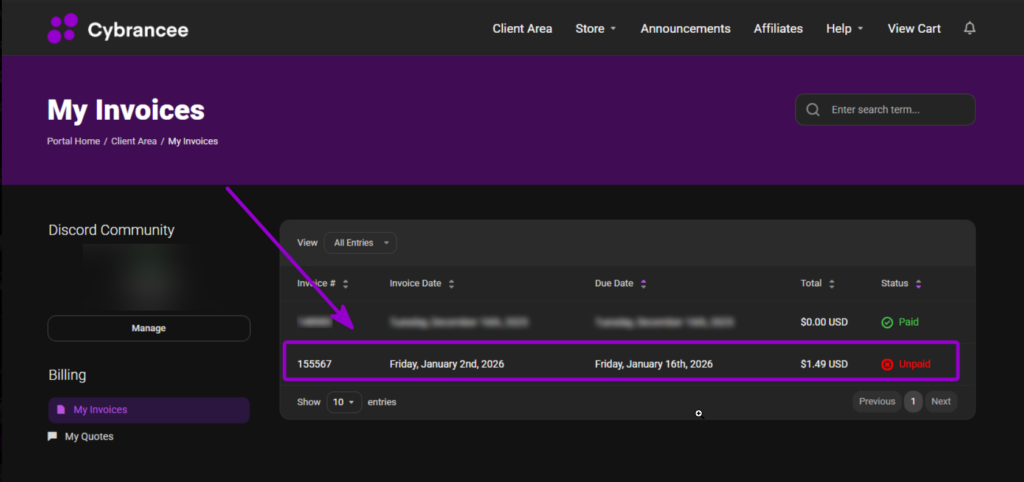The image size is (1024, 482).
Task: Go to Client Area in navbar
Action: [522, 29]
